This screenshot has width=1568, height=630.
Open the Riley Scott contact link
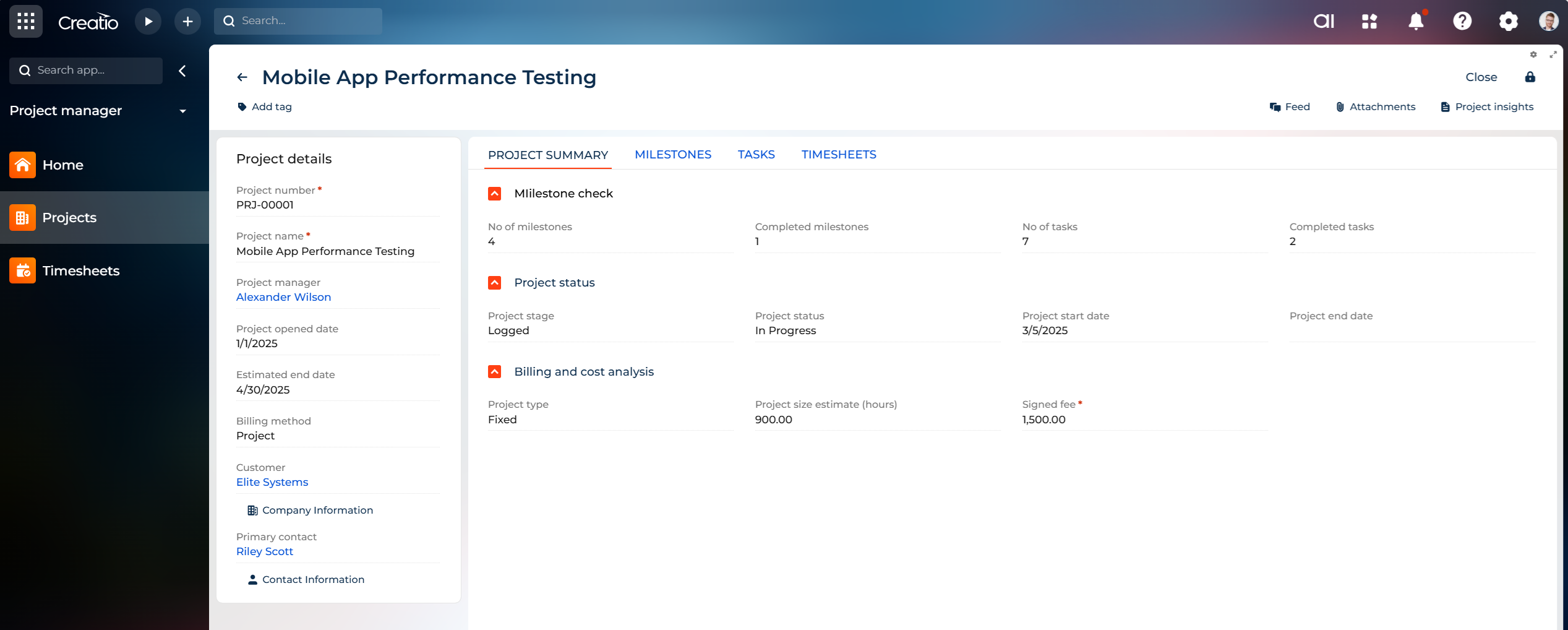point(265,551)
